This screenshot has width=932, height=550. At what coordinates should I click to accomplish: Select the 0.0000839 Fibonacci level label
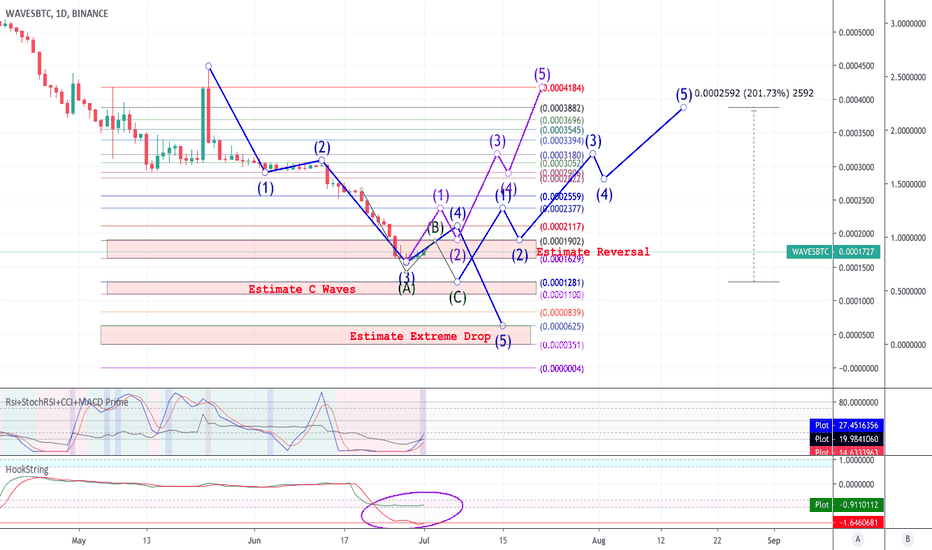click(x=562, y=313)
